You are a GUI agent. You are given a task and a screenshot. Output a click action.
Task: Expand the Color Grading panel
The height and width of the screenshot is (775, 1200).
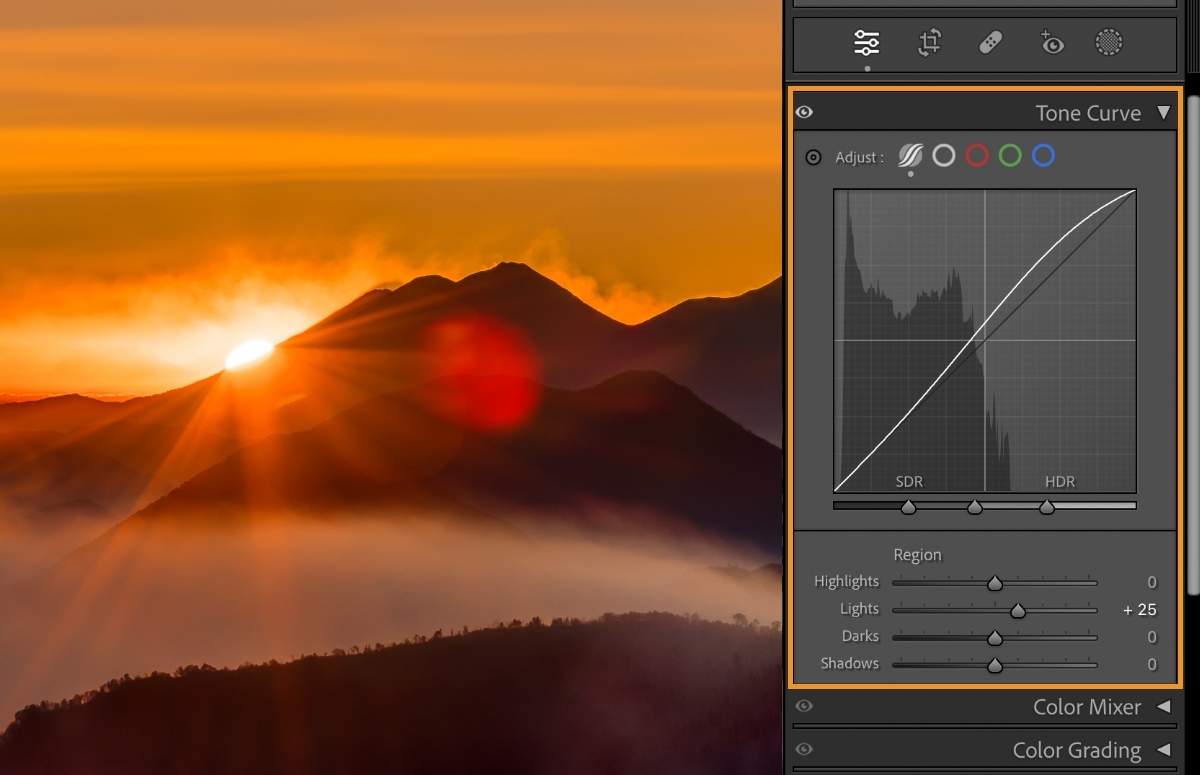(1163, 750)
